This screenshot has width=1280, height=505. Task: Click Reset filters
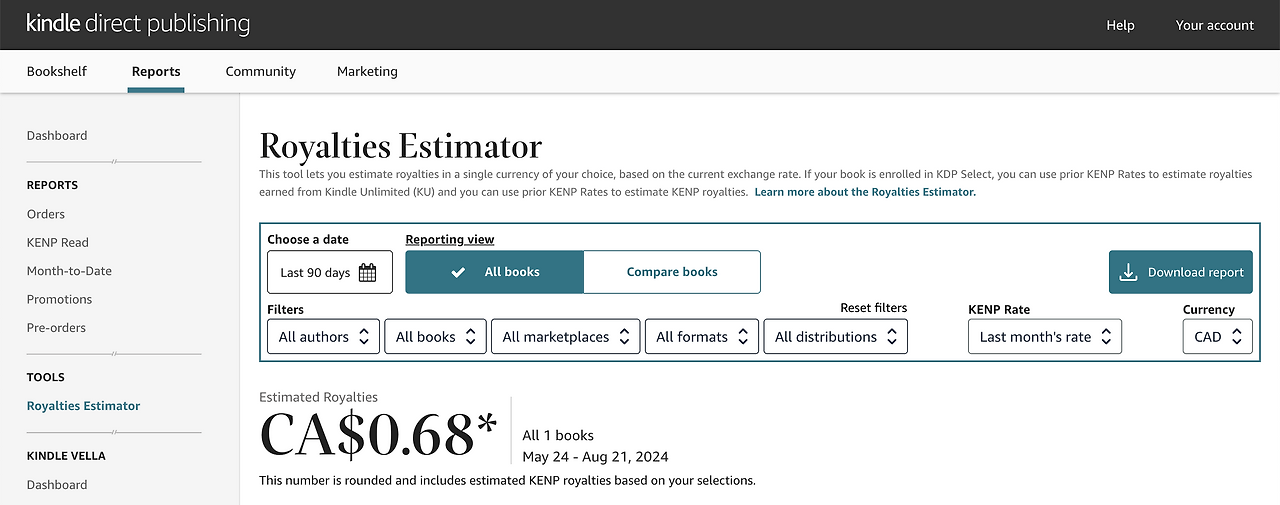[x=874, y=308]
